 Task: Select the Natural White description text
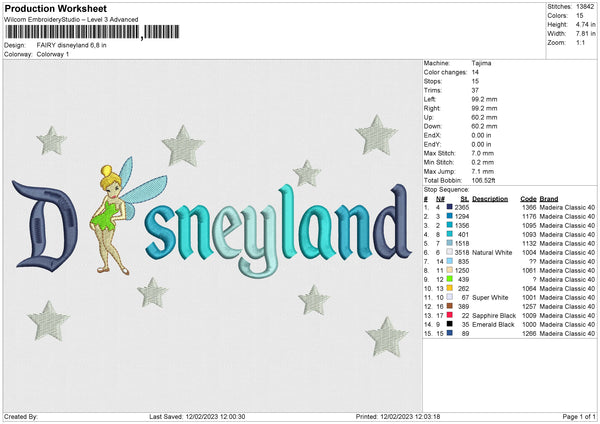pyautogui.click(x=492, y=252)
